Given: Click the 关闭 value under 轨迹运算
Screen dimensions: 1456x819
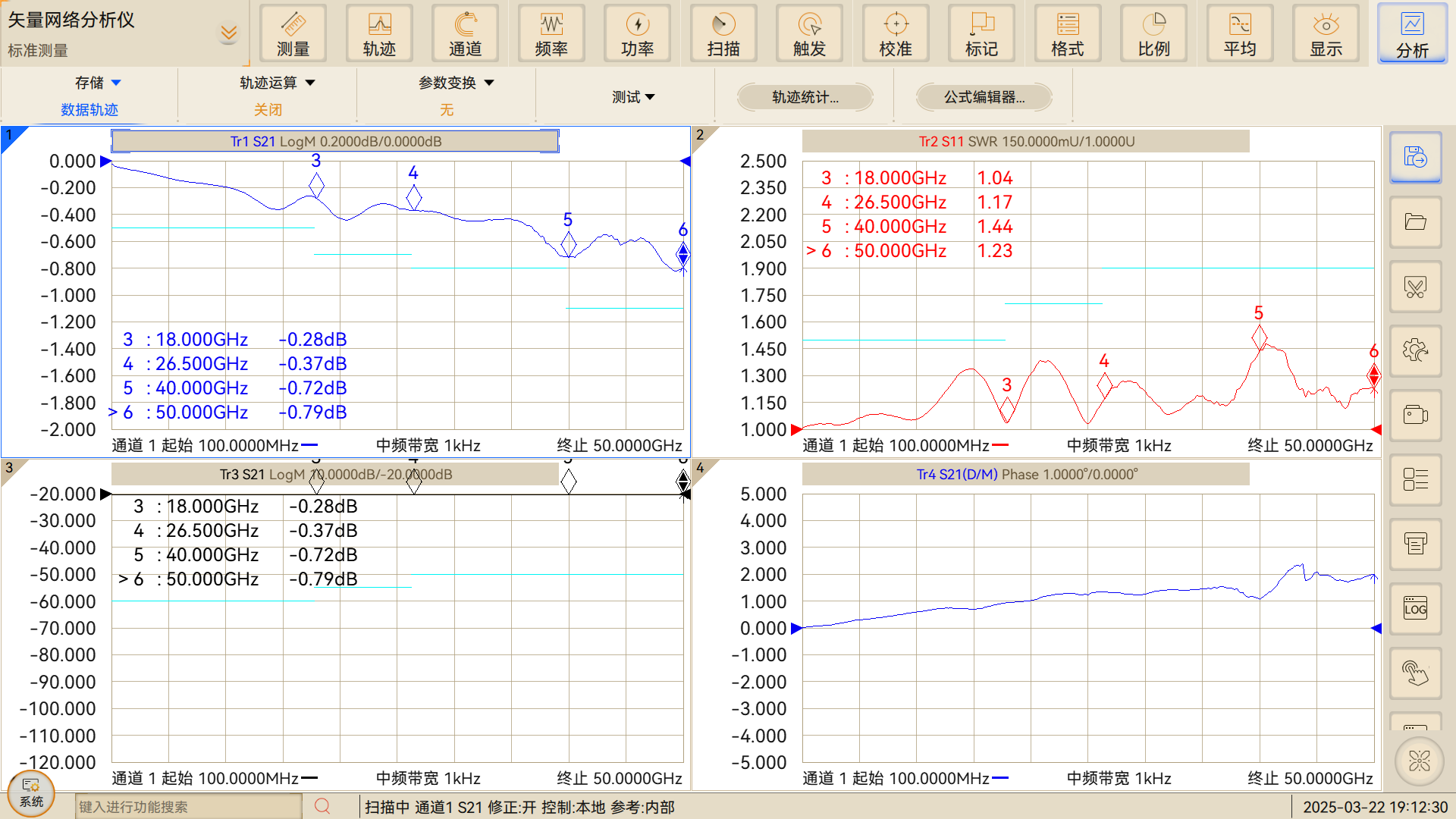Looking at the screenshot, I should click(x=268, y=110).
